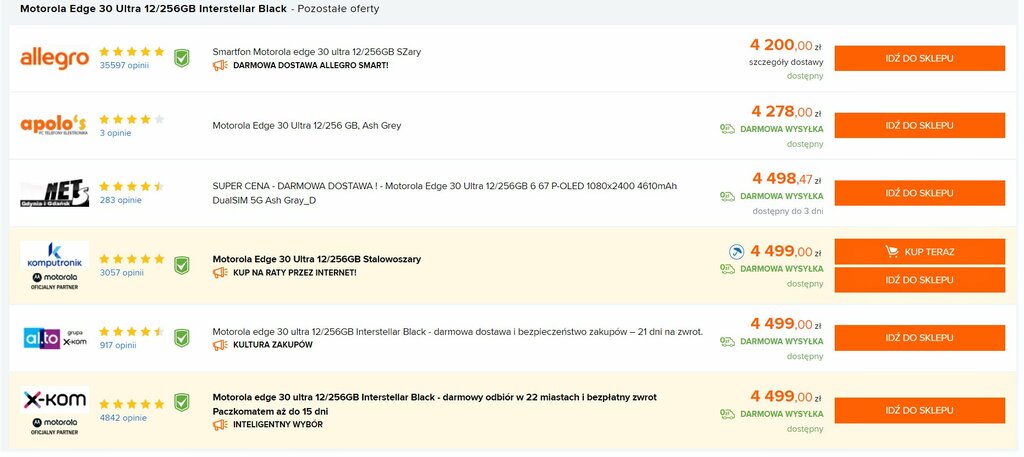Click DARMOWA DOSTAWA ALLEGRO SMART! promo text
1024x457 pixels.
click(311, 66)
